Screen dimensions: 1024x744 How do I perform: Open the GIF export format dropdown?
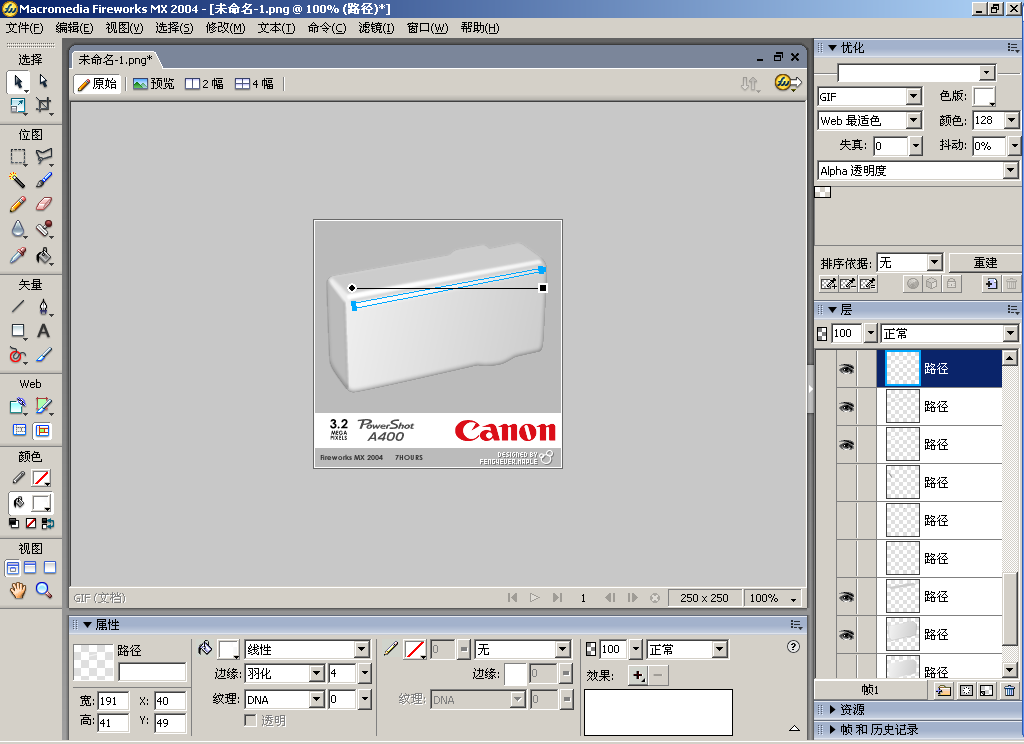[x=914, y=97]
